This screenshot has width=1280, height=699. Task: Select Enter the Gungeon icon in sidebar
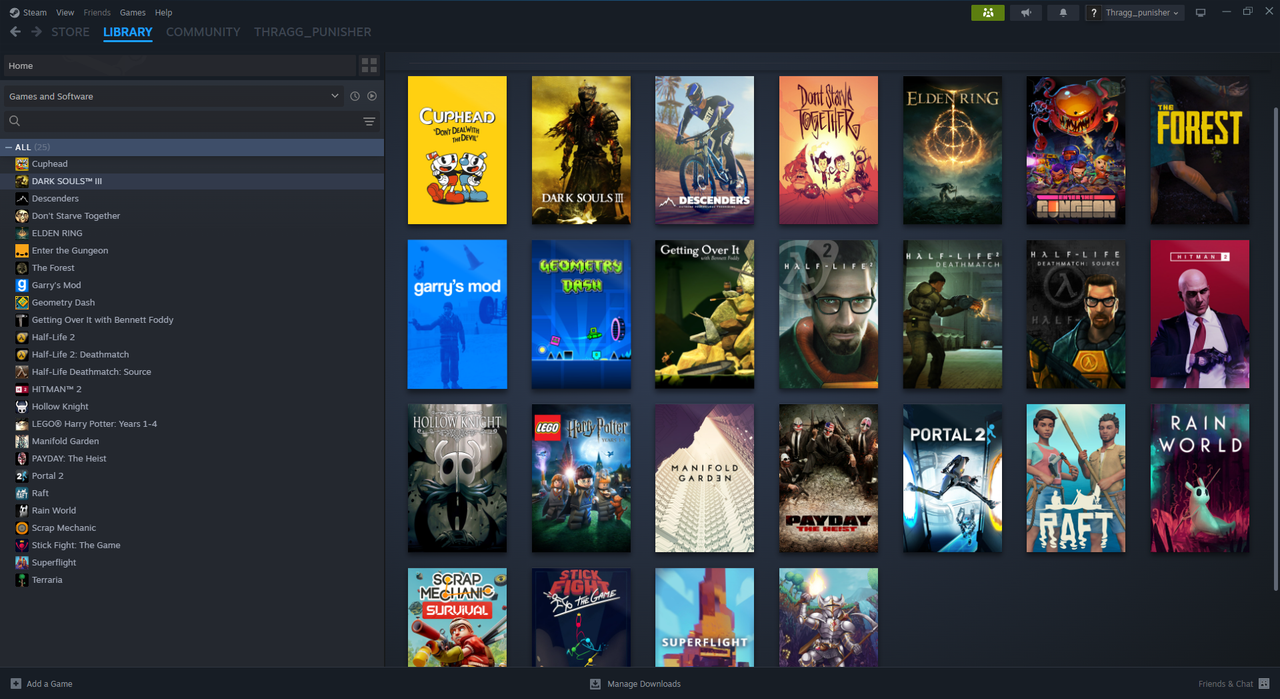click(x=22, y=250)
